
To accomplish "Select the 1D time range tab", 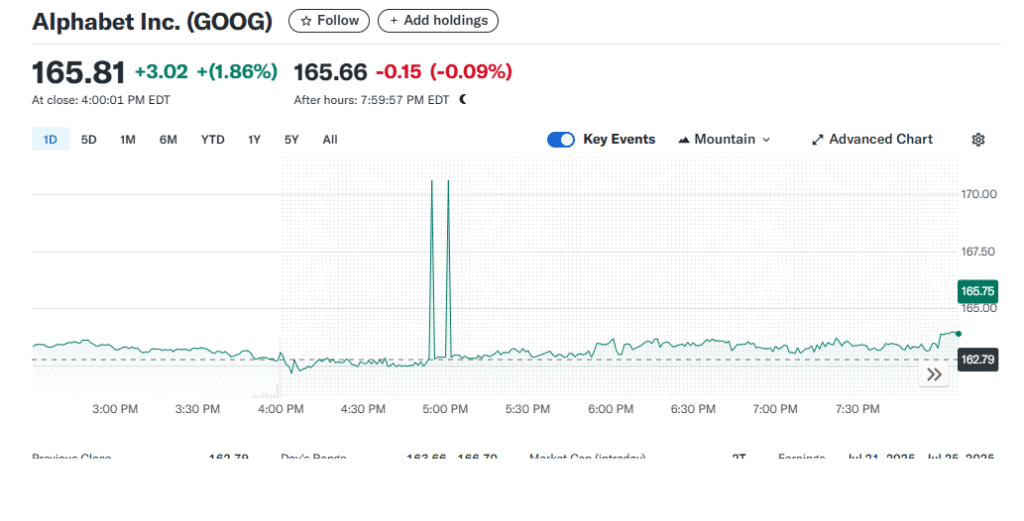I will [x=50, y=140].
